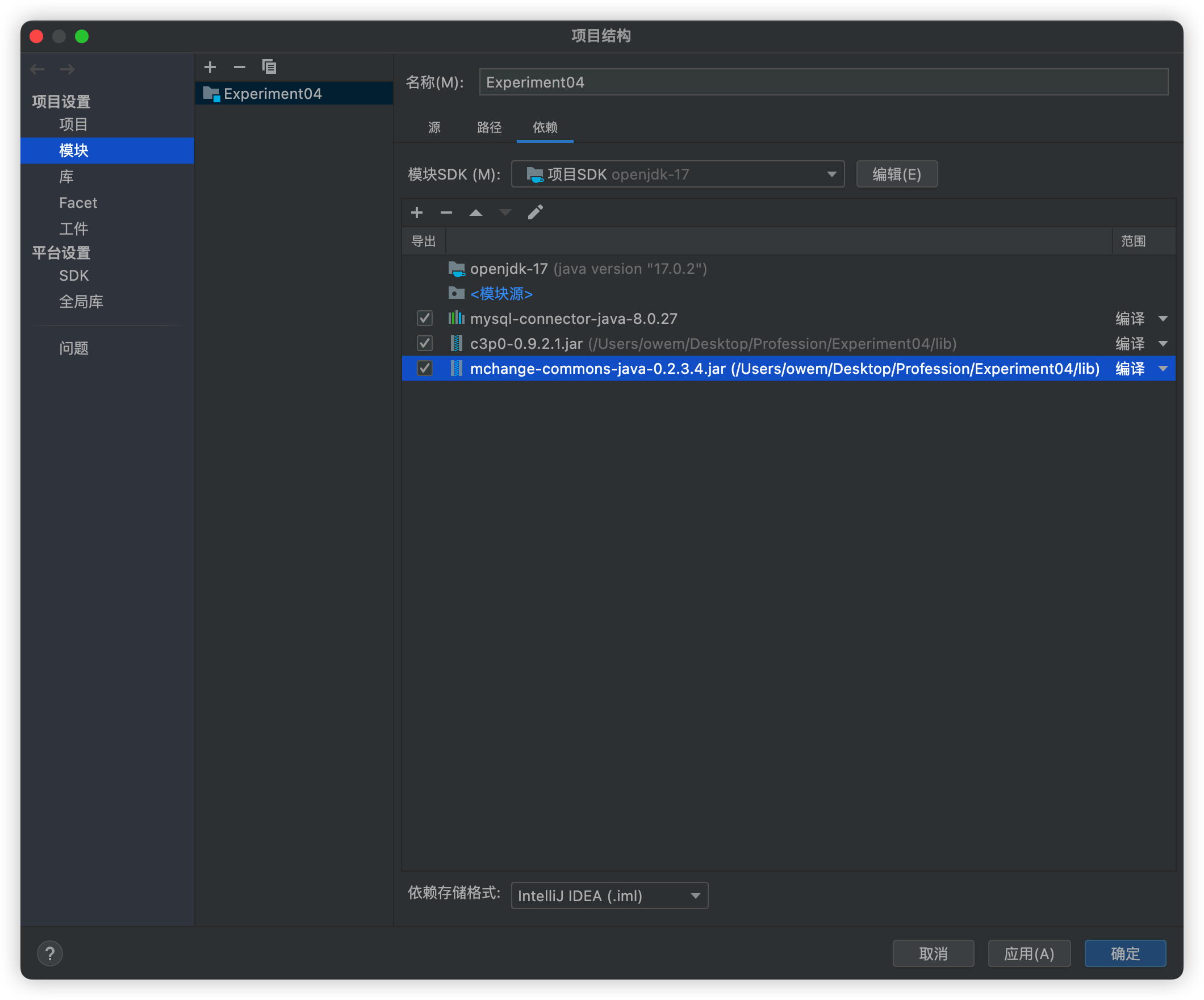The image size is (1204, 1000).
Task: Click the 应用(A) button
Action: point(1029,953)
